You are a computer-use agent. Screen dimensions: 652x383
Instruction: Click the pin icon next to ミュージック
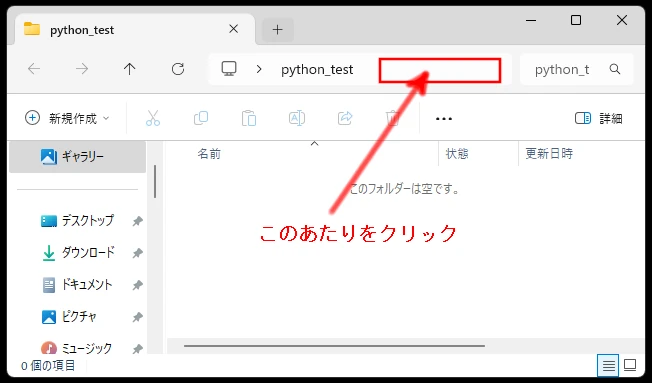(x=138, y=350)
